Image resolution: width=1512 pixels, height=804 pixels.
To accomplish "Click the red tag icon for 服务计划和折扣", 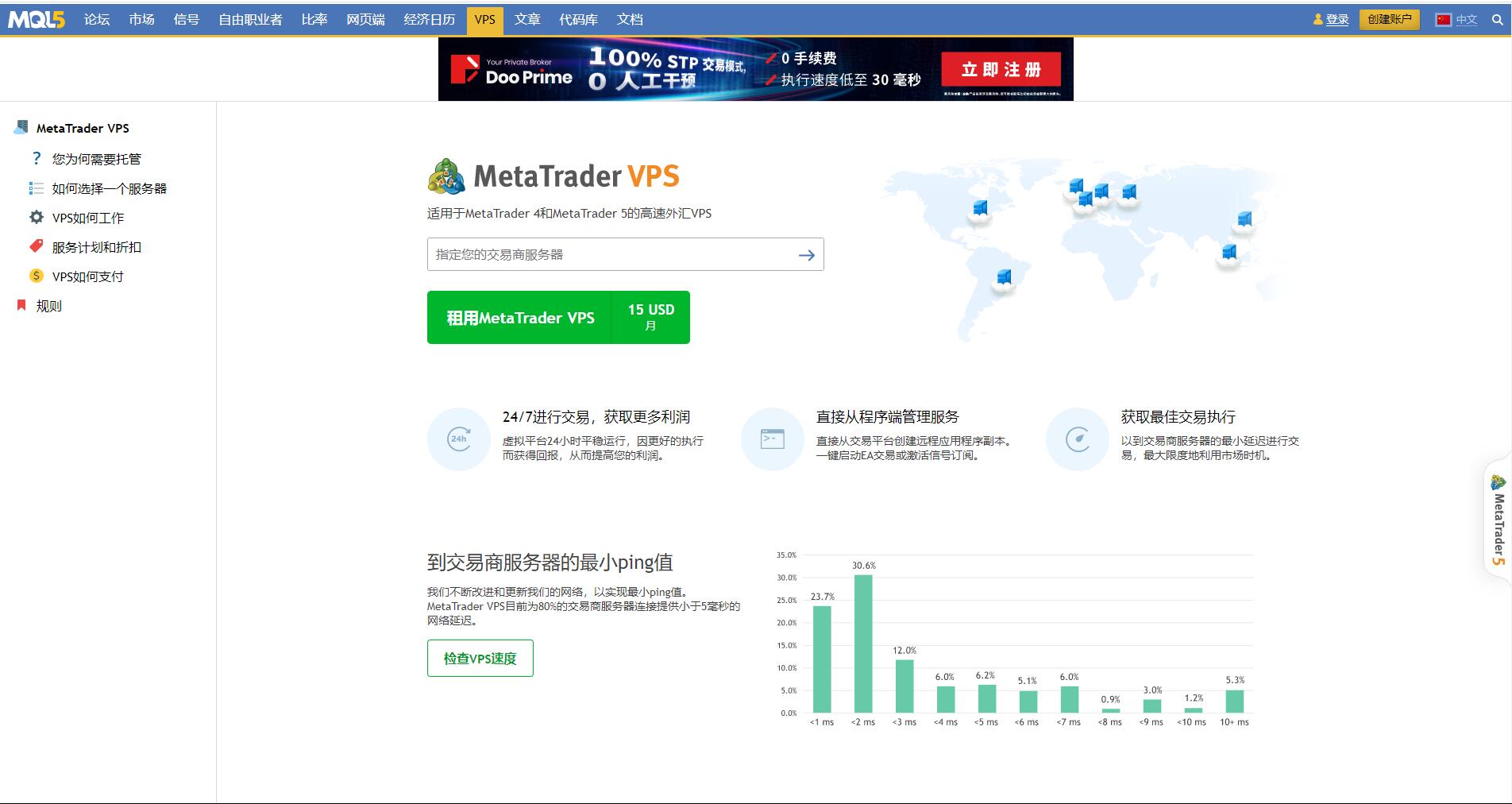I will [37, 246].
